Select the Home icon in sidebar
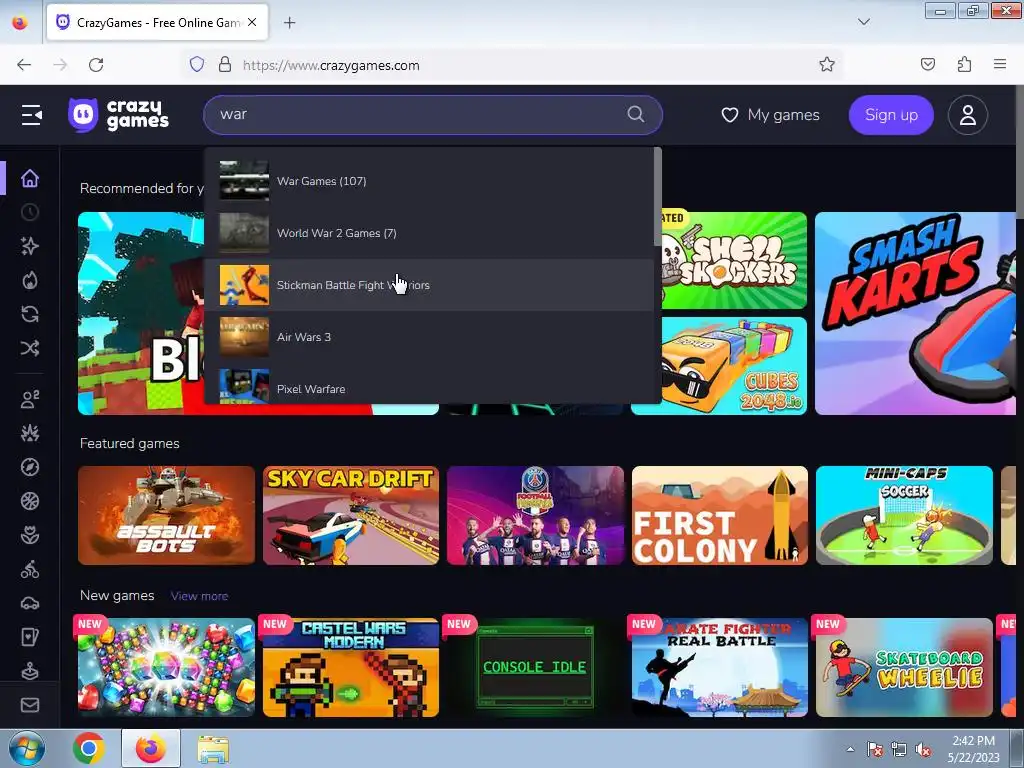The height and width of the screenshot is (768, 1024). (30, 178)
